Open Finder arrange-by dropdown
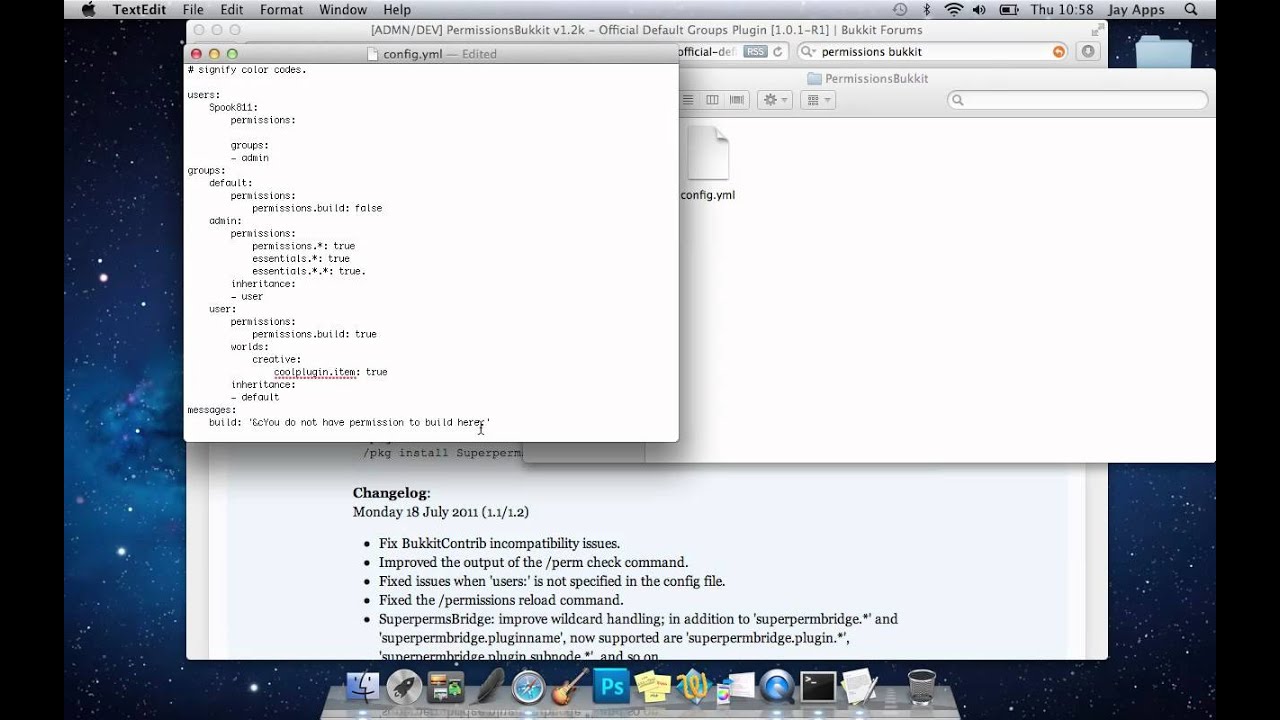Screen dimensions: 1280x720 click(818, 100)
